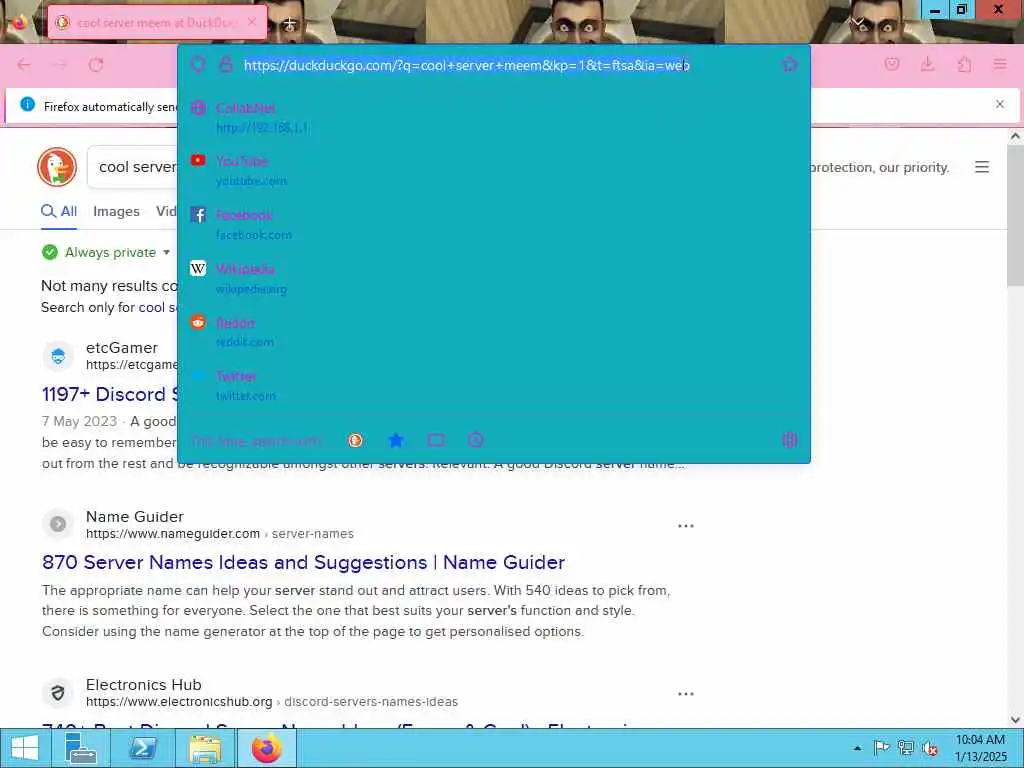Choose the Reddit suggestion
The height and width of the screenshot is (768, 1024).
tap(494, 332)
